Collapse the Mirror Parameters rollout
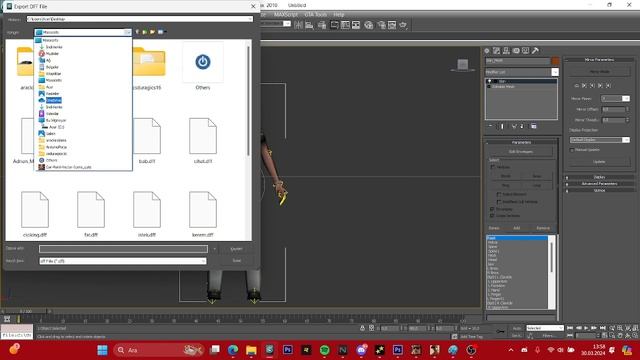Screen dimensions: 640x360 (x=599, y=60)
